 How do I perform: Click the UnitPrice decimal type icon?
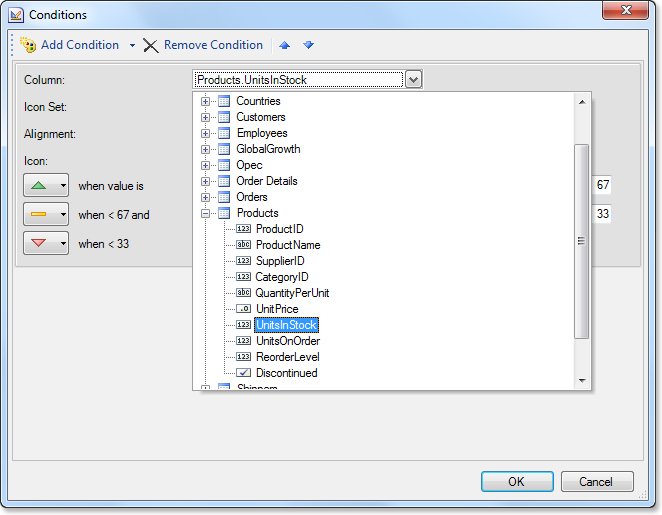(x=244, y=309)
